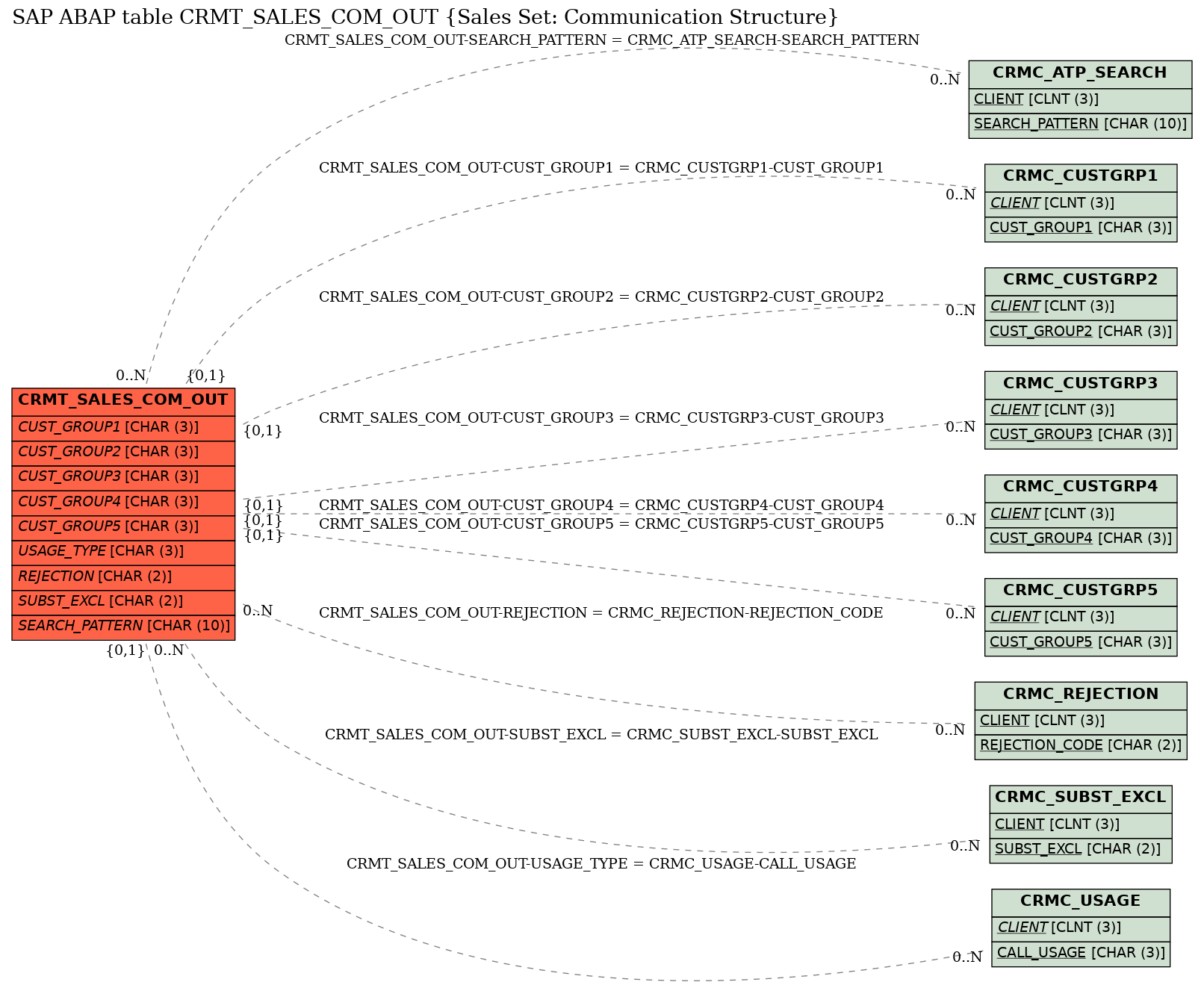The image size is (1204, 985).
Task: Click SEARCH_PATTERN field of CRMC_ATP_SEARCH
Action: [1080, 125]
